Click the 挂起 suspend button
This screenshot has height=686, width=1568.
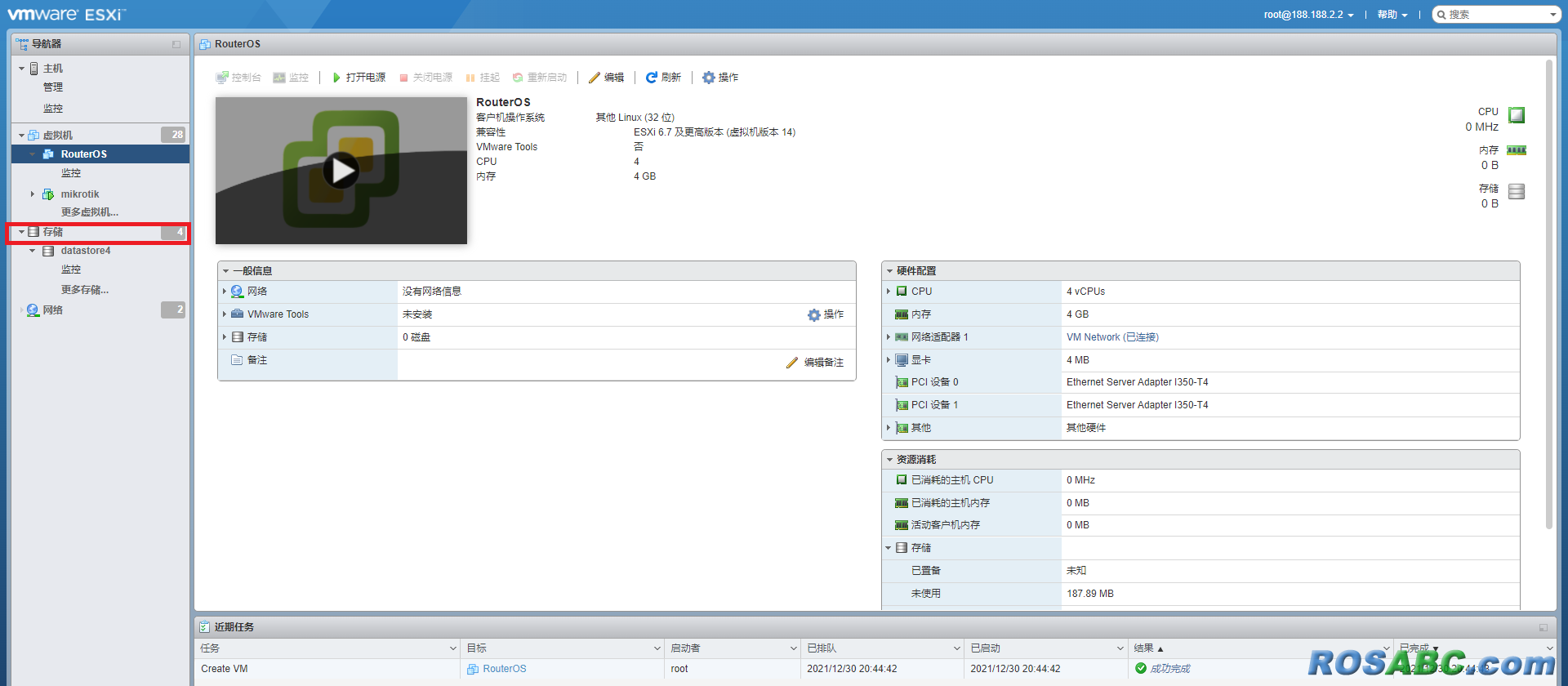[x=482, y=78]
